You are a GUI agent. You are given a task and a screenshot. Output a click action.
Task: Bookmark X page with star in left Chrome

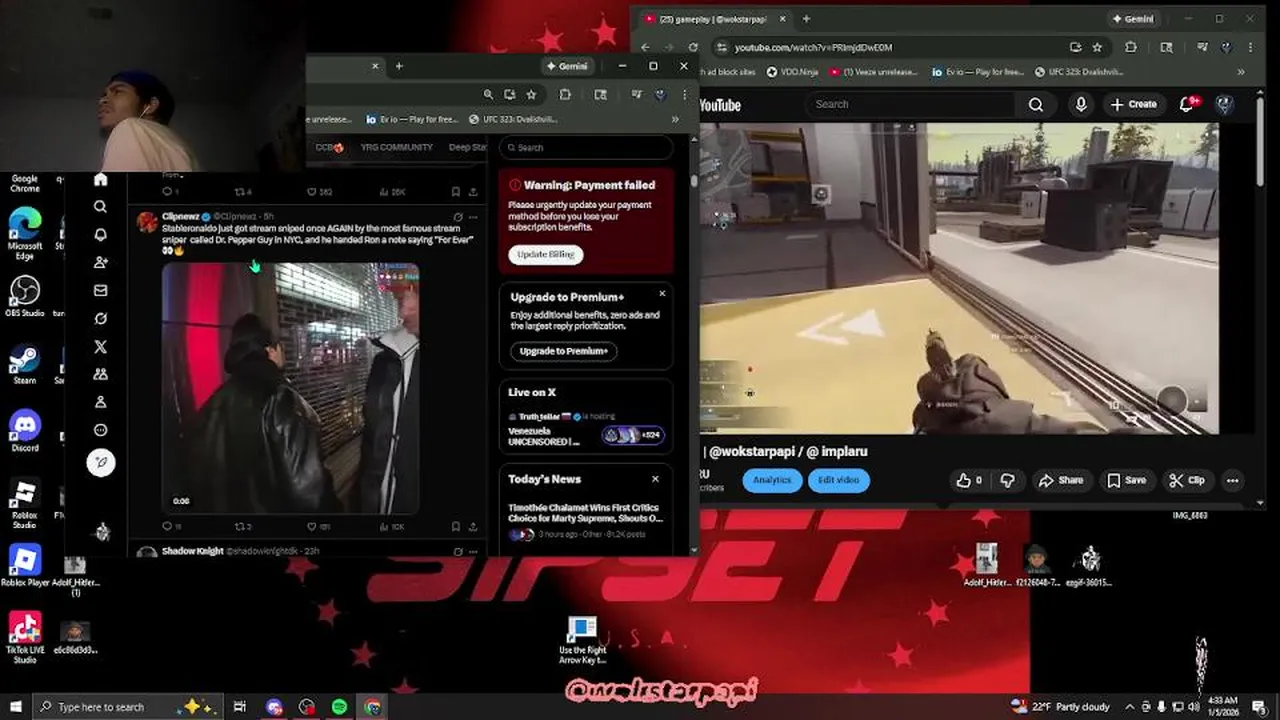[x=531, y=94]
